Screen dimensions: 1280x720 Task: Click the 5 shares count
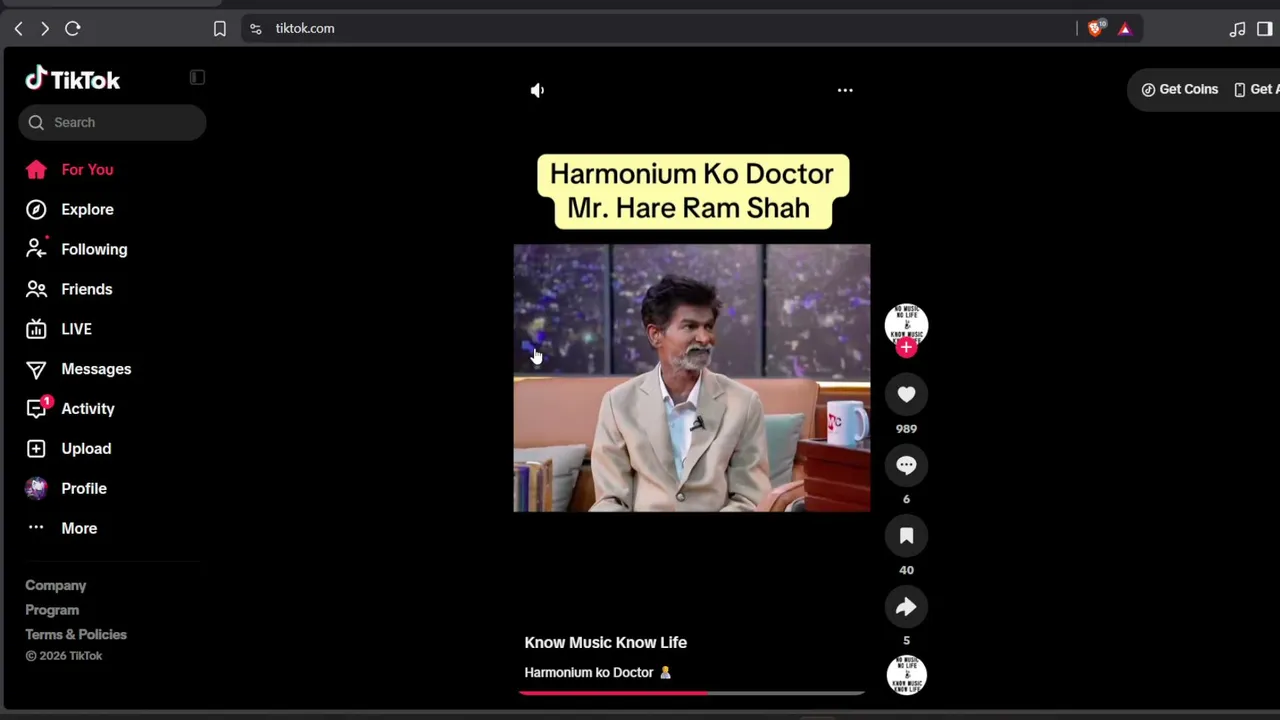click(x=906, y=641)
